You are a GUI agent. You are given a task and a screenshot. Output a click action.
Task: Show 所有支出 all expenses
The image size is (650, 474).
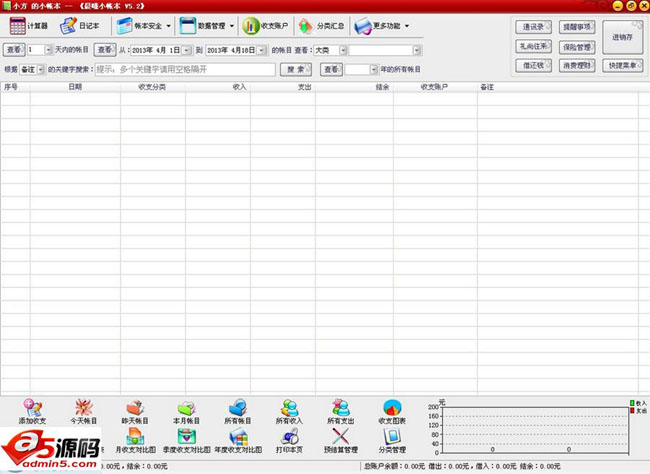click(341, 411)
